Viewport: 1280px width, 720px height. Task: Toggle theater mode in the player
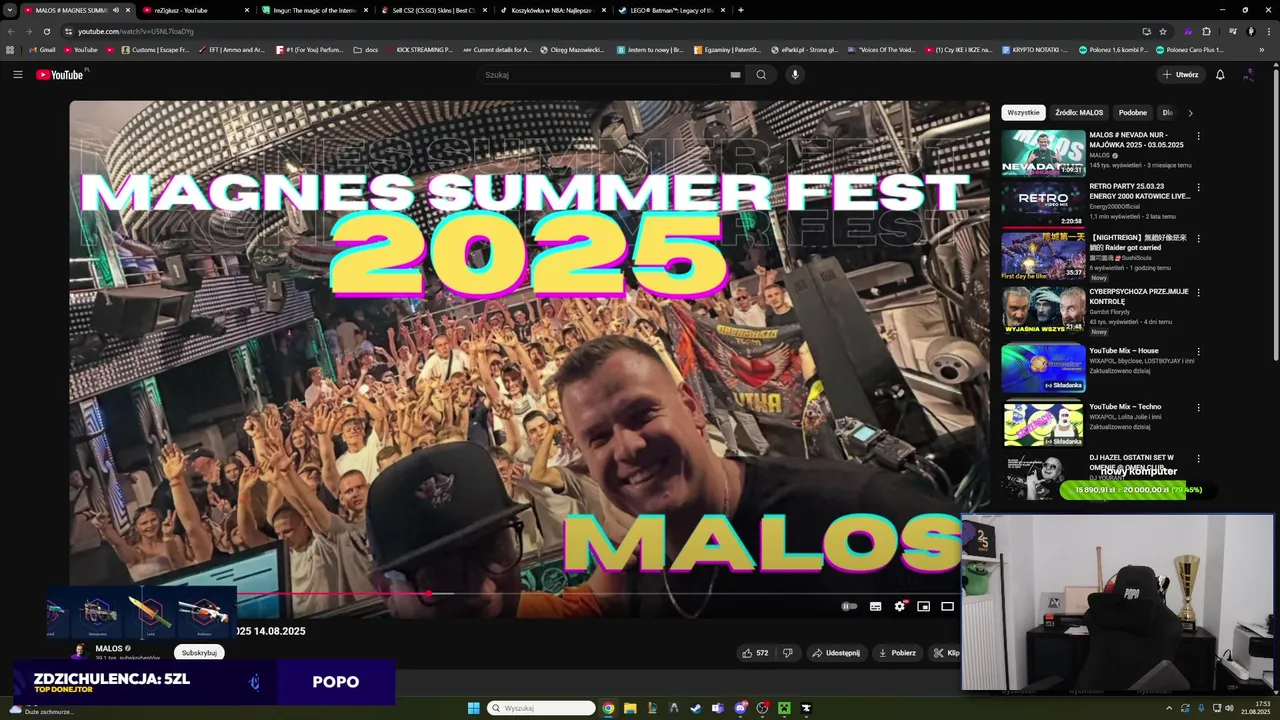(x=947, y=606)
